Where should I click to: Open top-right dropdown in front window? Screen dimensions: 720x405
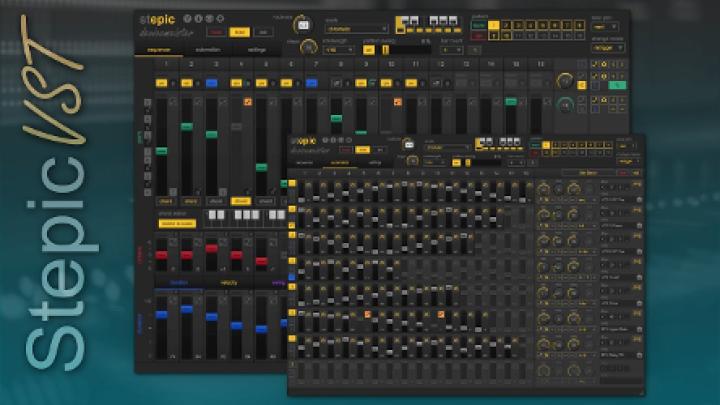pos(626,146)
